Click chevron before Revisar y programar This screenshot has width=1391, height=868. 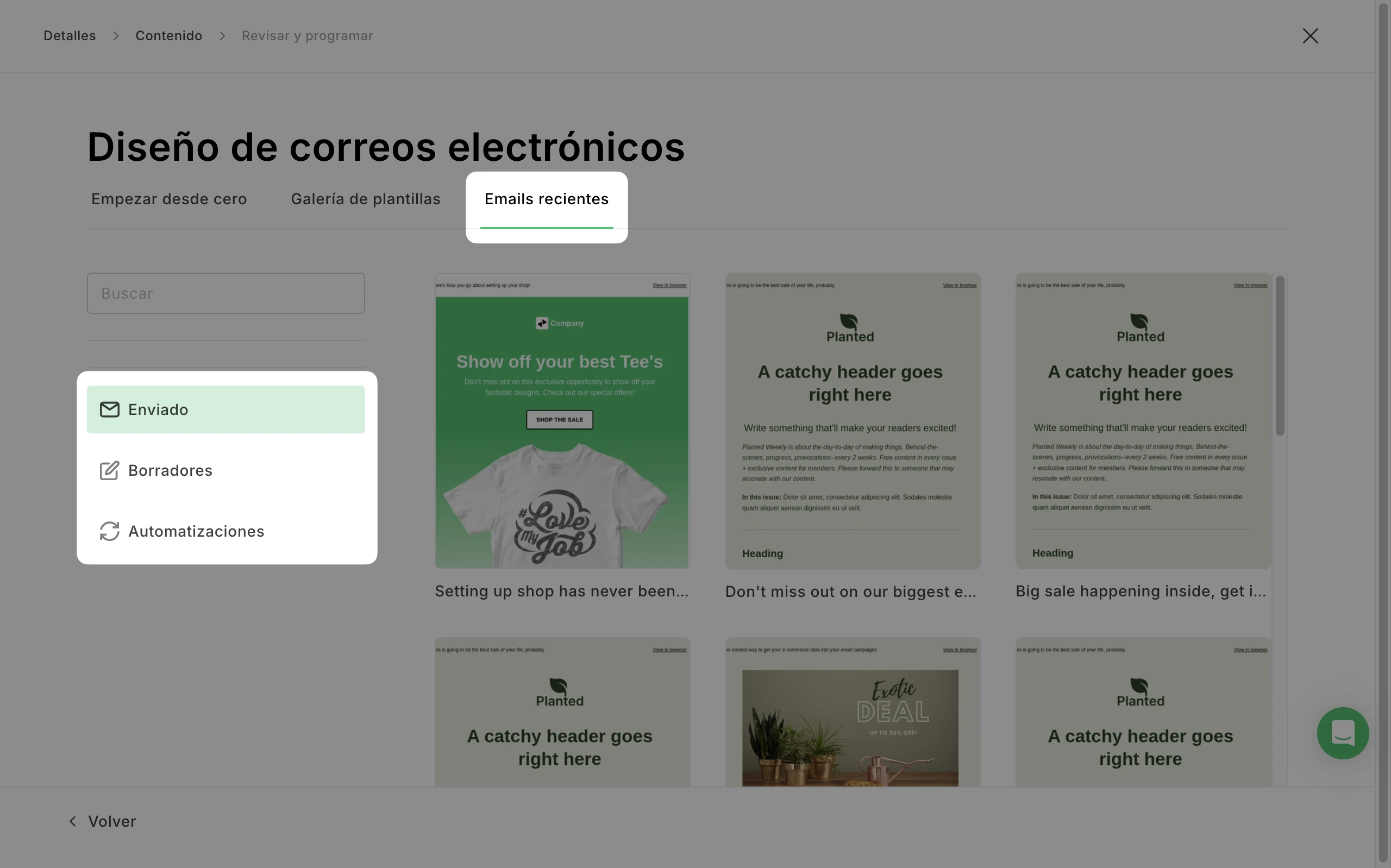click(222, 36)
